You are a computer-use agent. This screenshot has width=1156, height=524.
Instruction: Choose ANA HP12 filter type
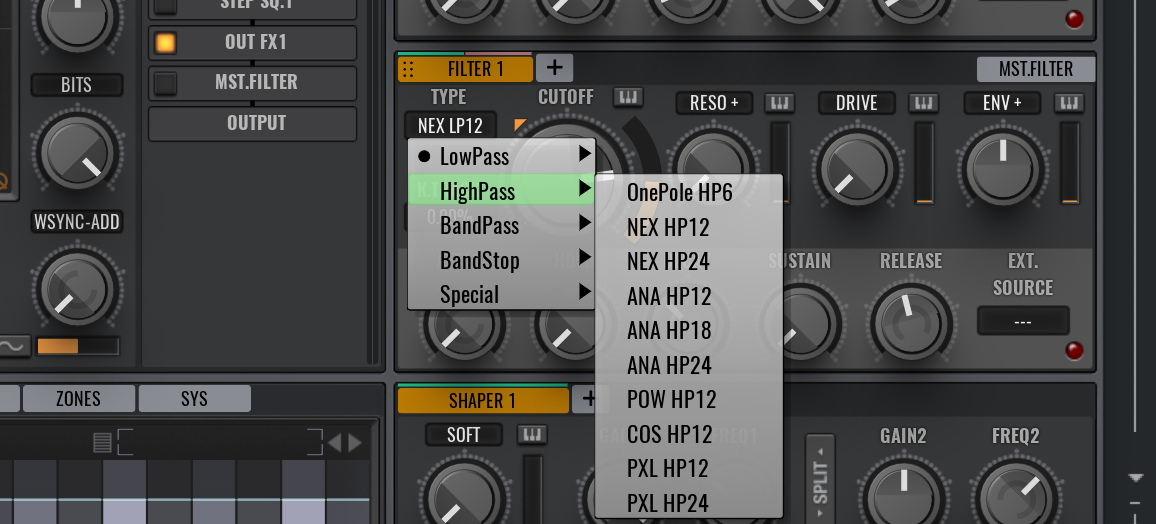tap(689, 296)
